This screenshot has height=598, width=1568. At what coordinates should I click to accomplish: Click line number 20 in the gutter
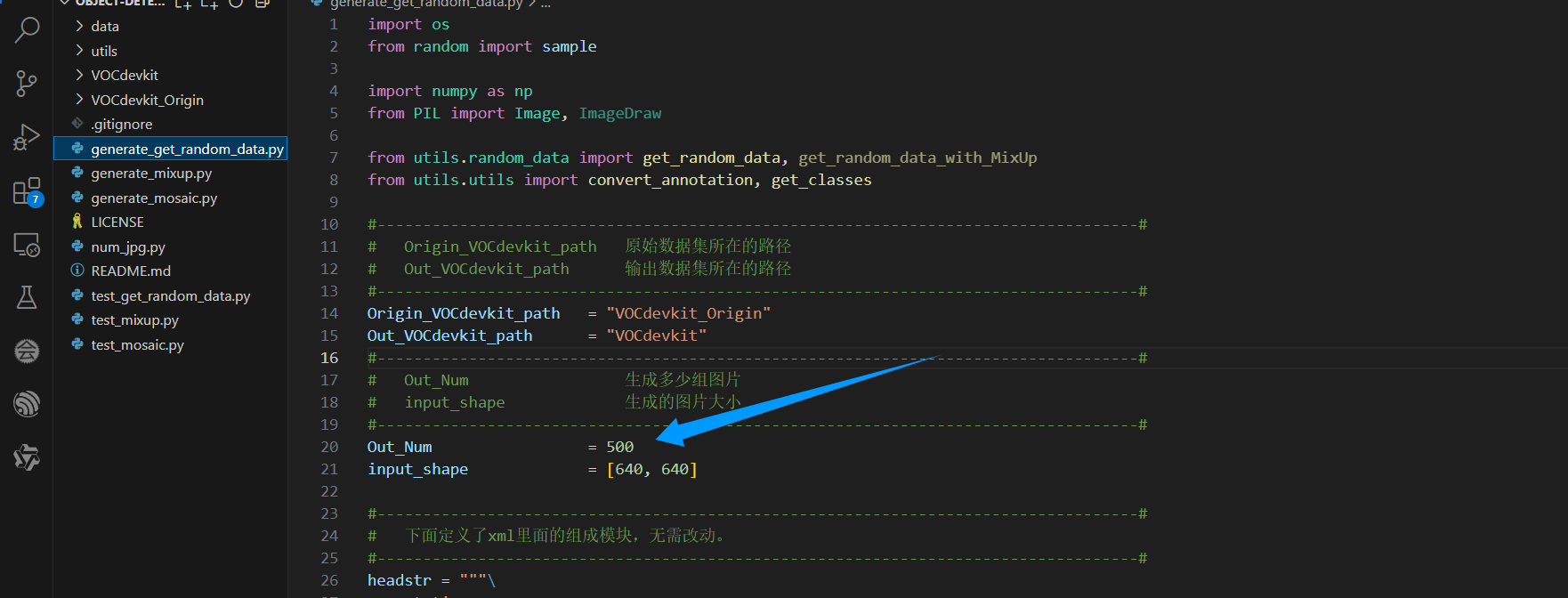click(x=329, y=447)
